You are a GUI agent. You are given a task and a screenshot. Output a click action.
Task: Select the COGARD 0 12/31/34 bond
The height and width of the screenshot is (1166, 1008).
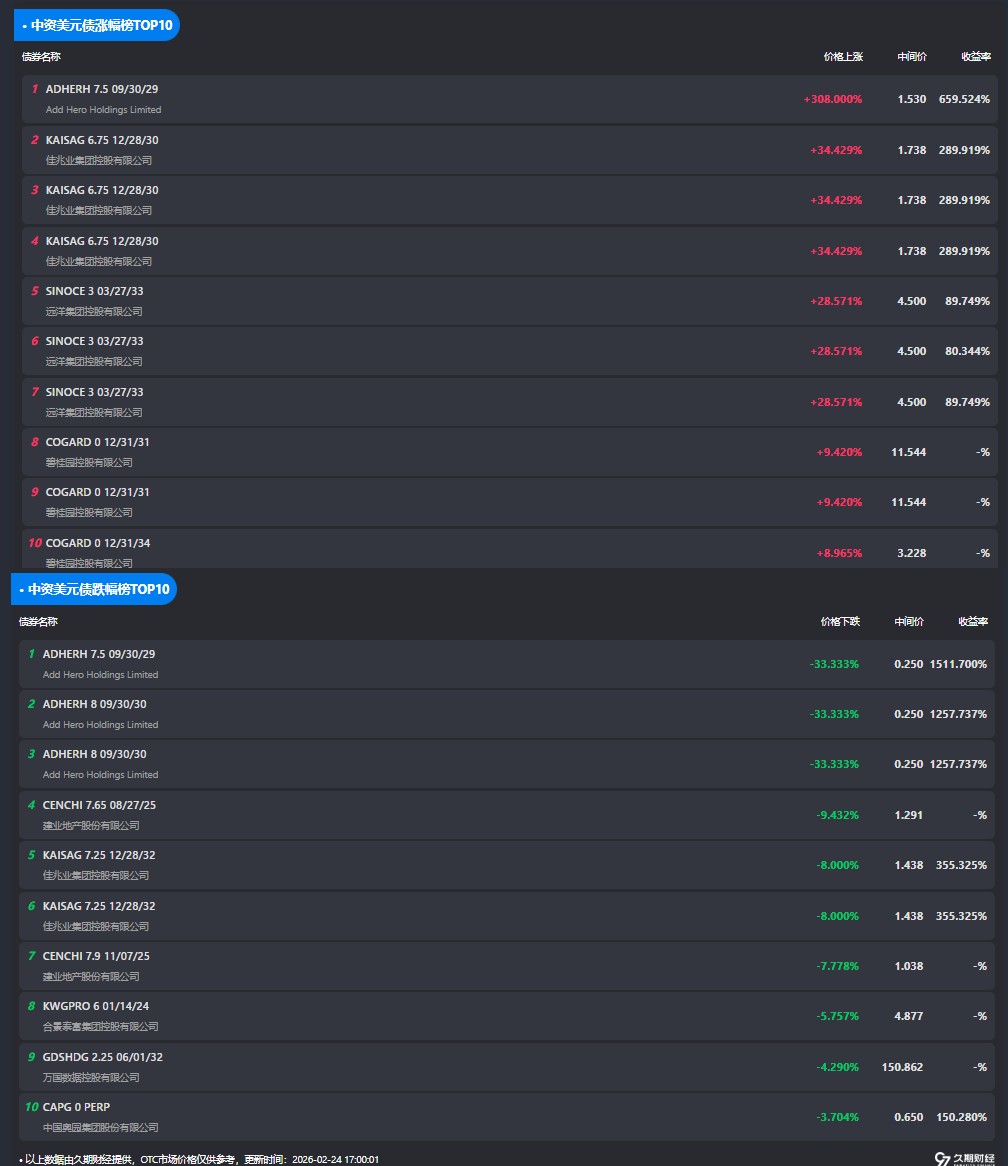point(98,543)
